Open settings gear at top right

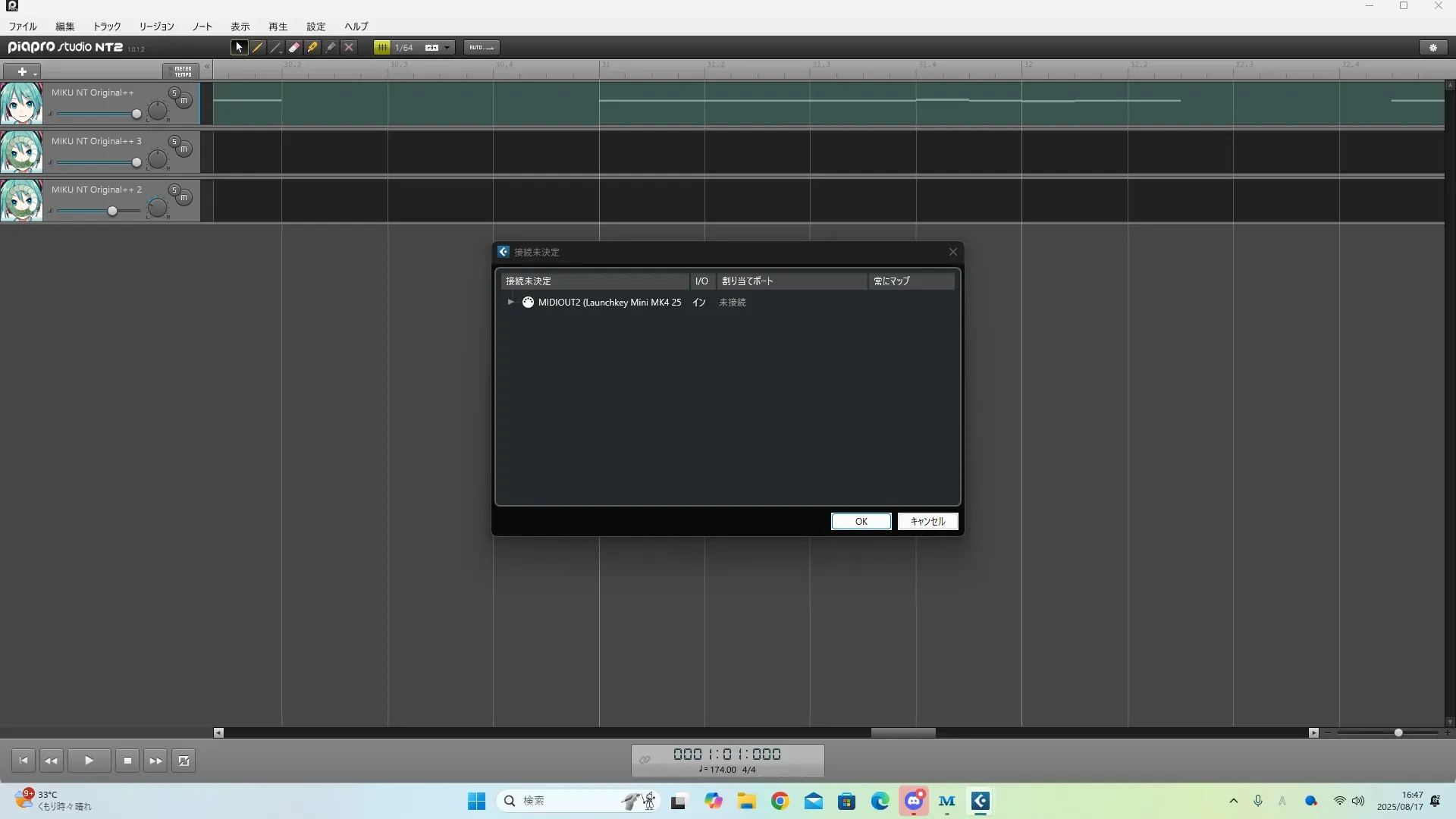coord(1432,47)
